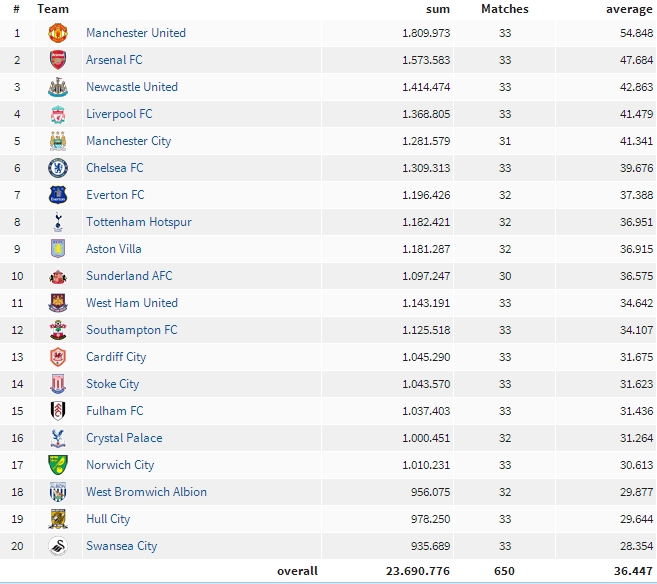Follow the Sunderland AFC link
This screenshot has height=584, width=657.
(129, 276)
